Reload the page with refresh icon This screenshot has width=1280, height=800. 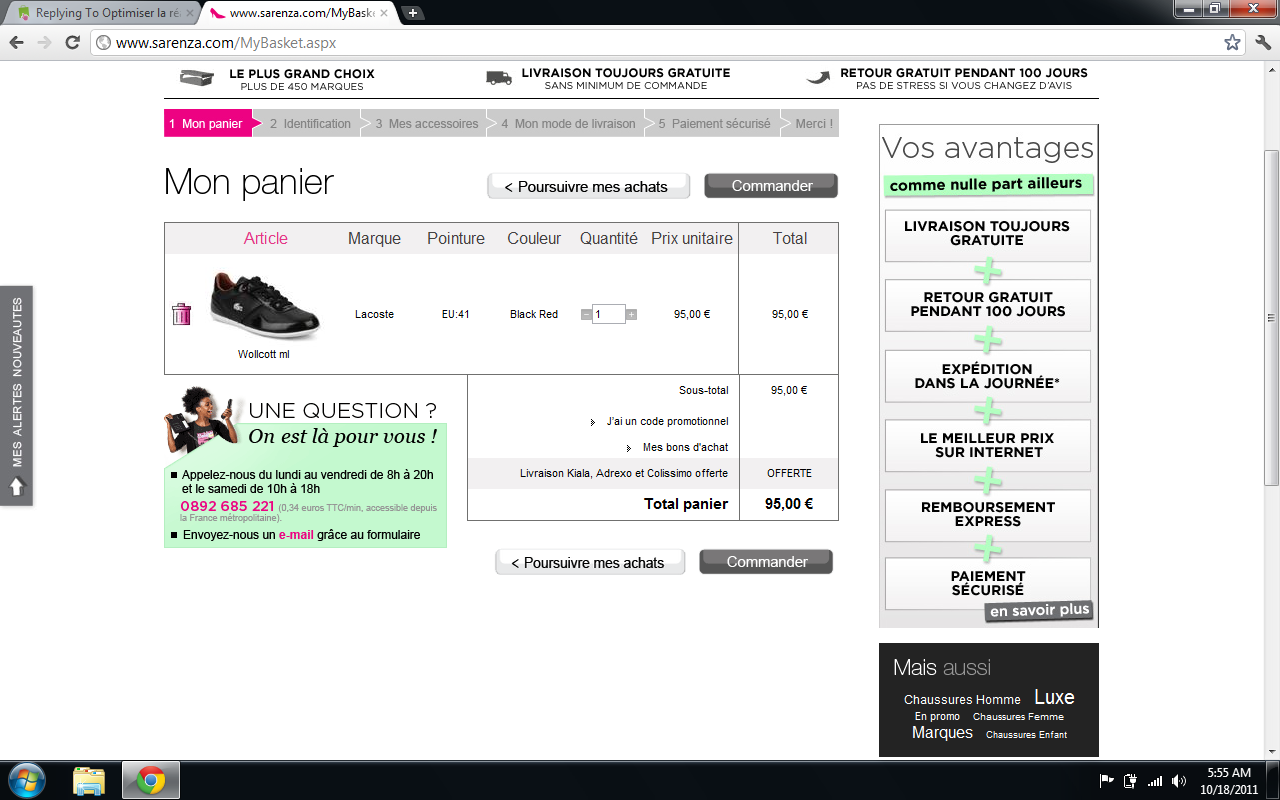tap(72, 43)
